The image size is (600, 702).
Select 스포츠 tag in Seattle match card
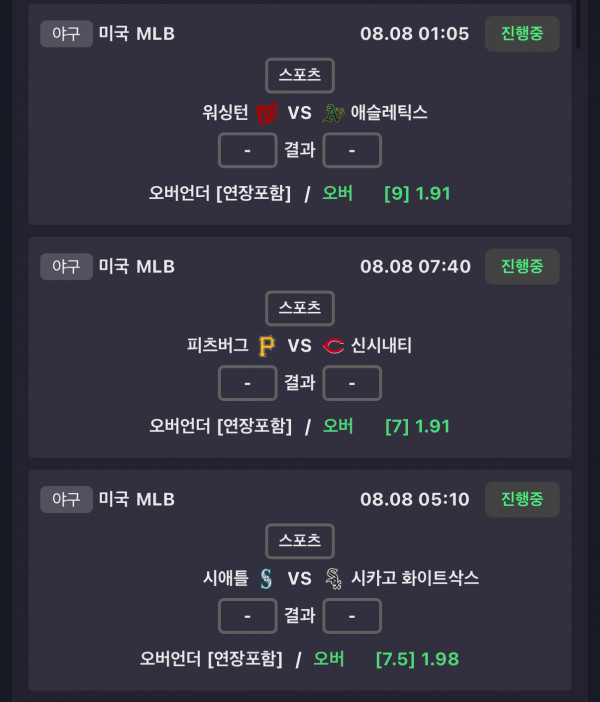point(300,541)
